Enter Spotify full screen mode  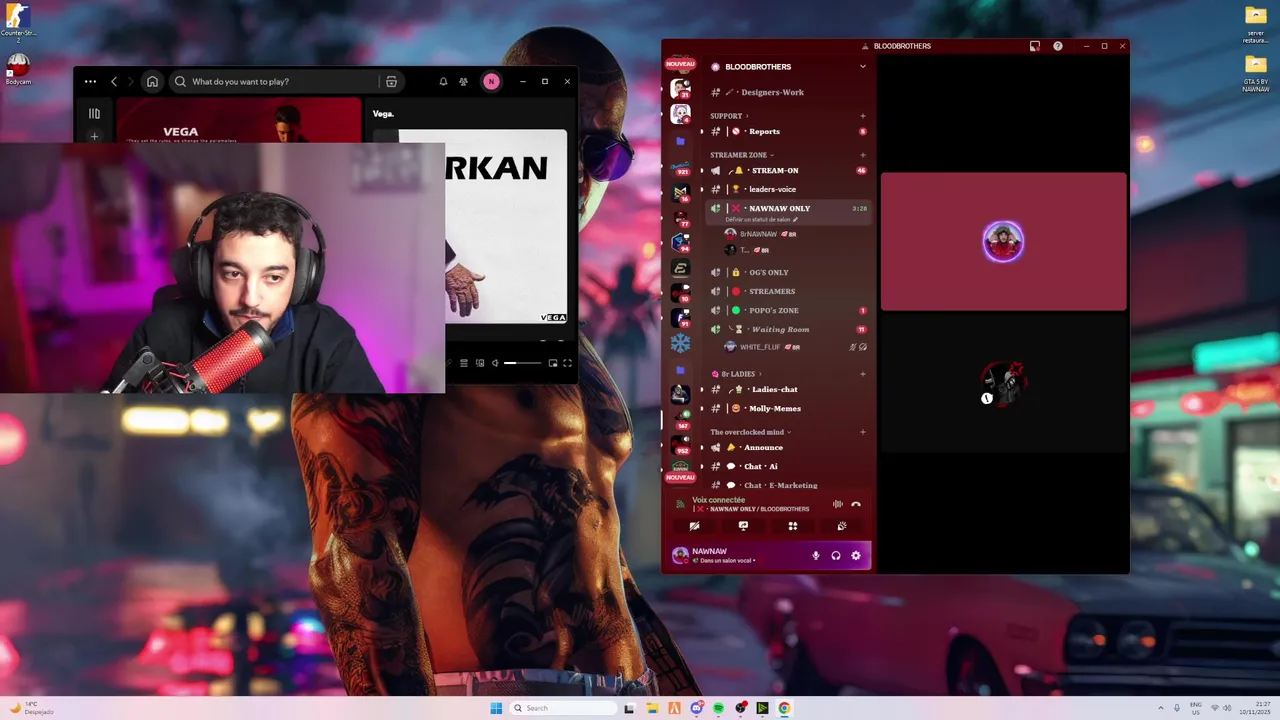567,363
